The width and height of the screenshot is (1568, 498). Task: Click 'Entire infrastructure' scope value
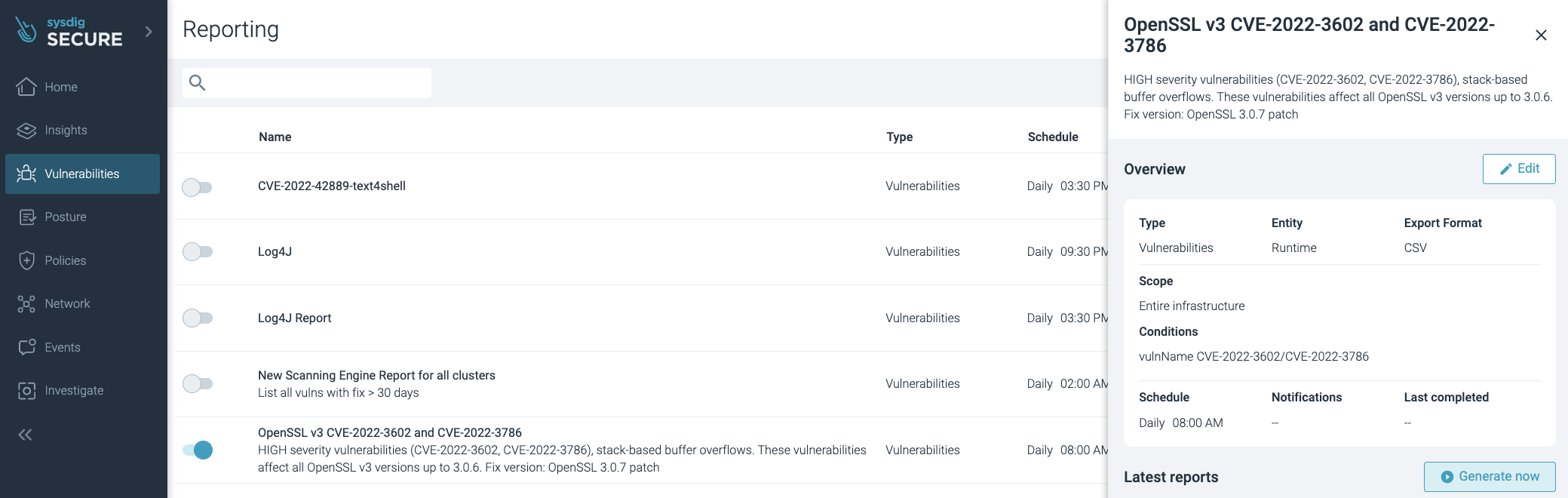point(1192,306)
